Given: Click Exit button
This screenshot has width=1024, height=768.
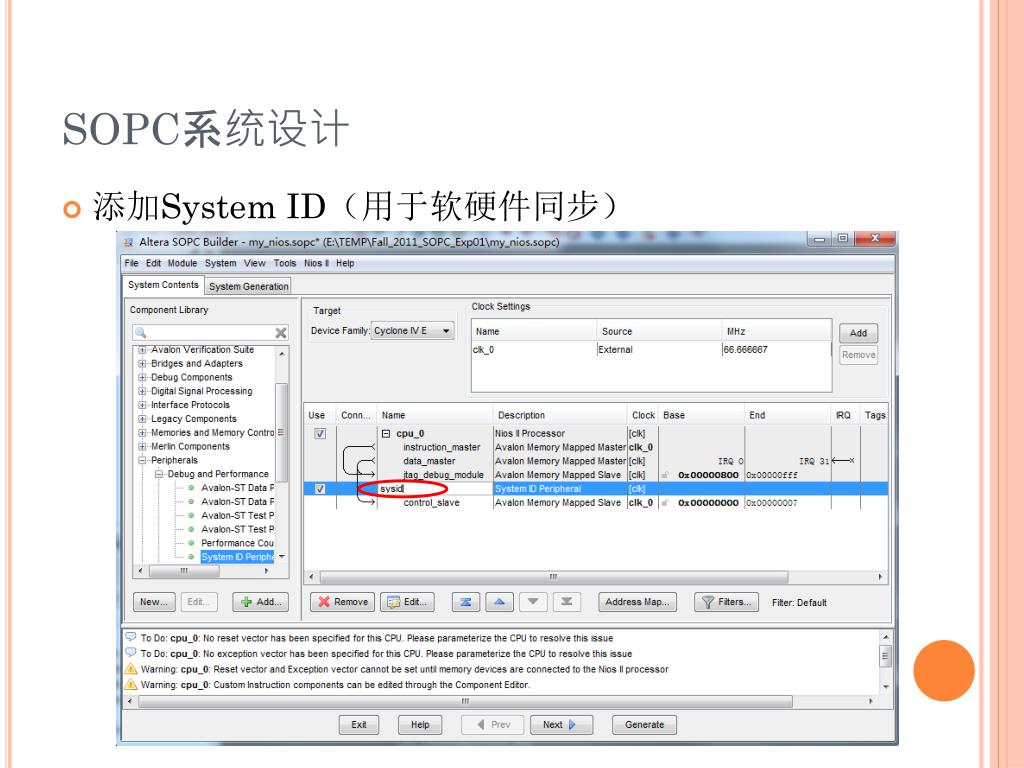Looking at the screenshot, I should tap(359, 725).
